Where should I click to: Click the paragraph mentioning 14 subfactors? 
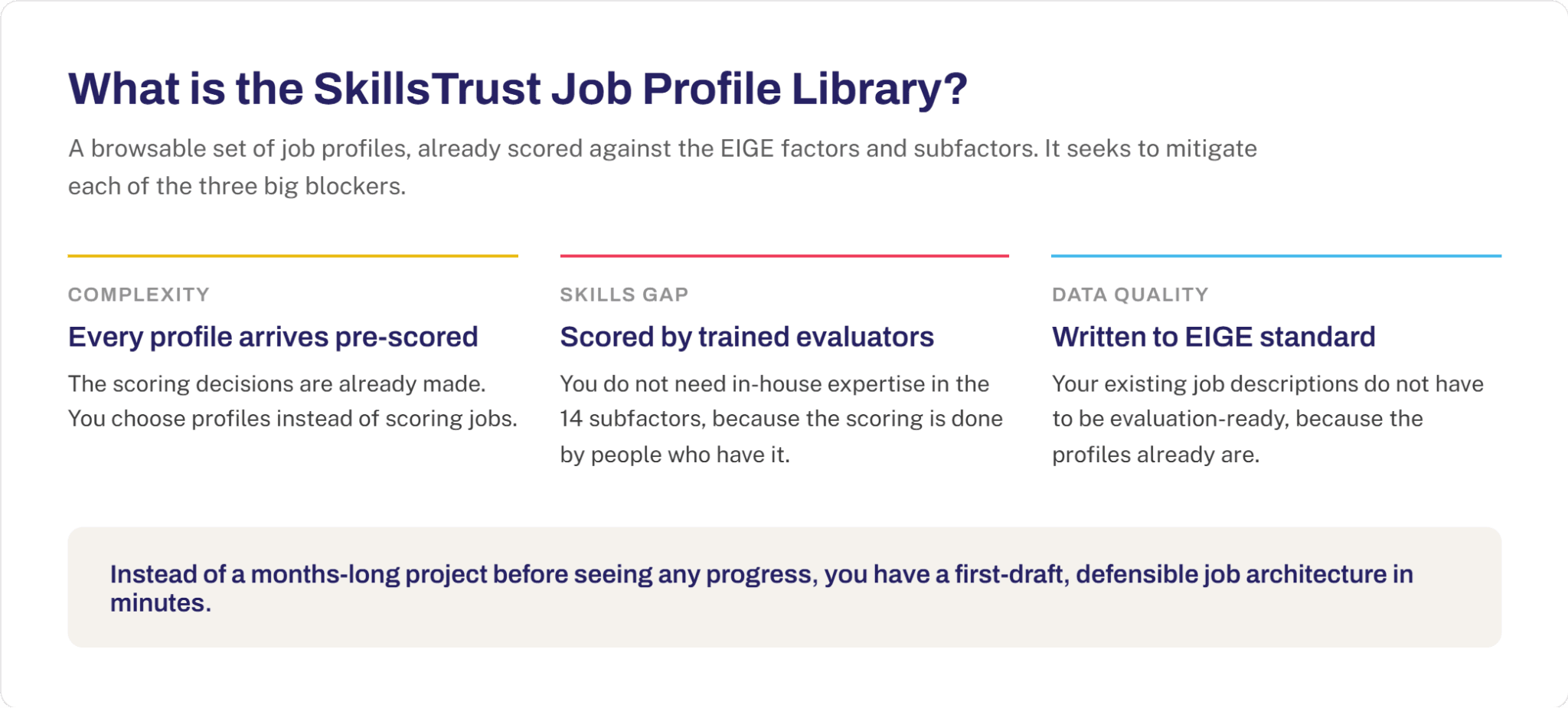click(x=782, y=419)
